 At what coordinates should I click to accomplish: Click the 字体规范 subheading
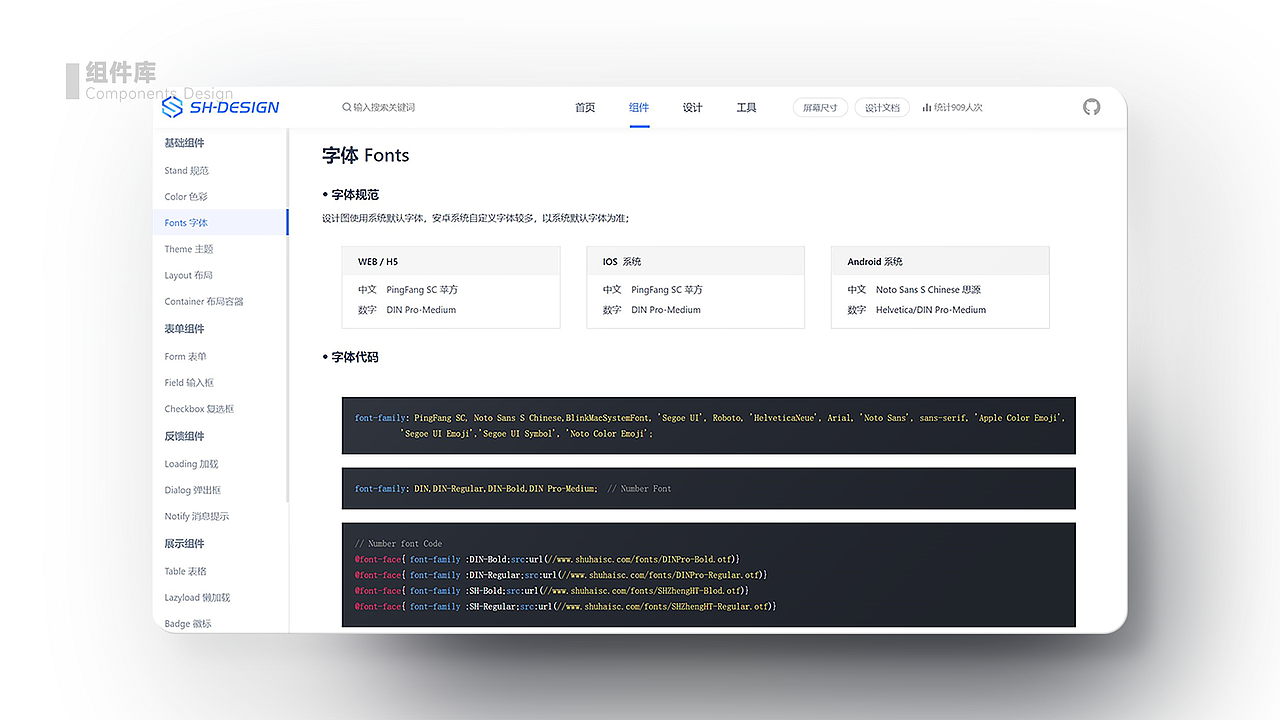point(355,195)
